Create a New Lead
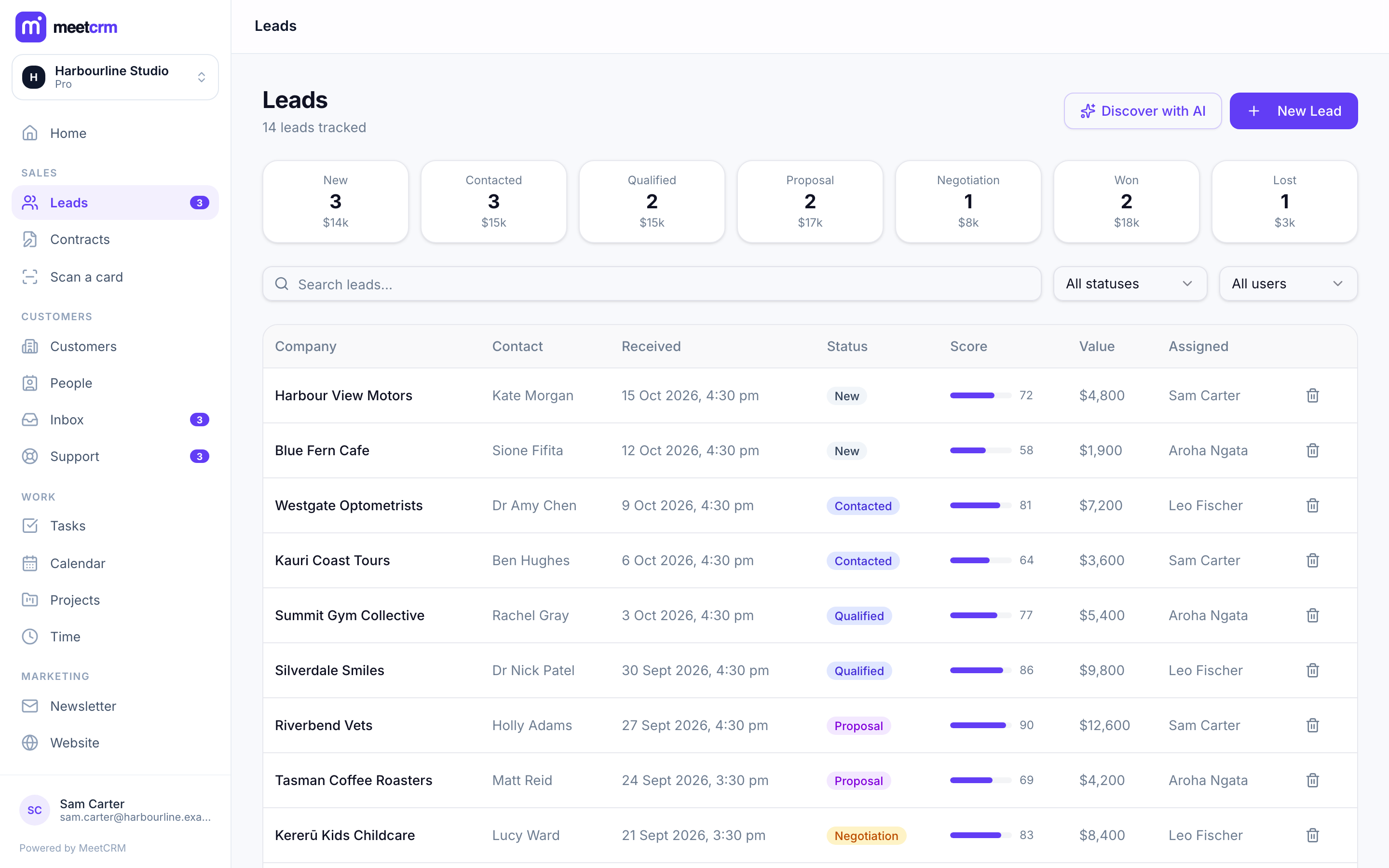 (x=1293, y=111)
